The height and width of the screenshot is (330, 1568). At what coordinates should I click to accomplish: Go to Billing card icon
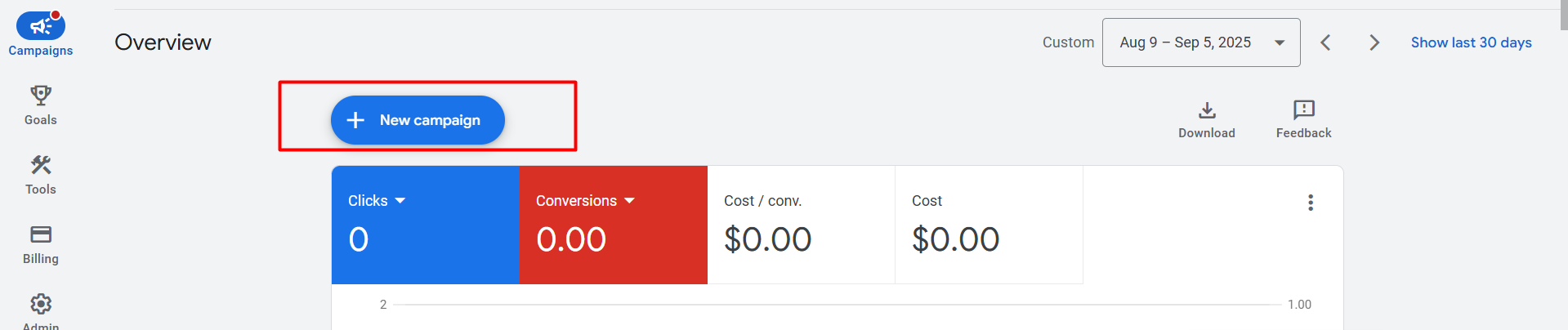[41, 234]
